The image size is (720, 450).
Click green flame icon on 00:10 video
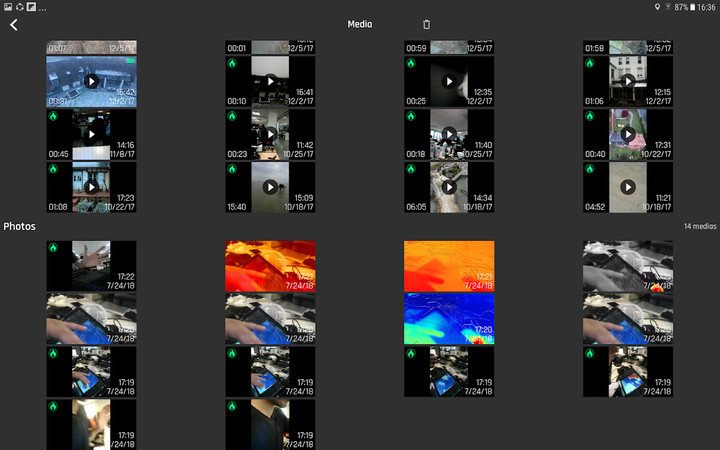pos(232,63)
